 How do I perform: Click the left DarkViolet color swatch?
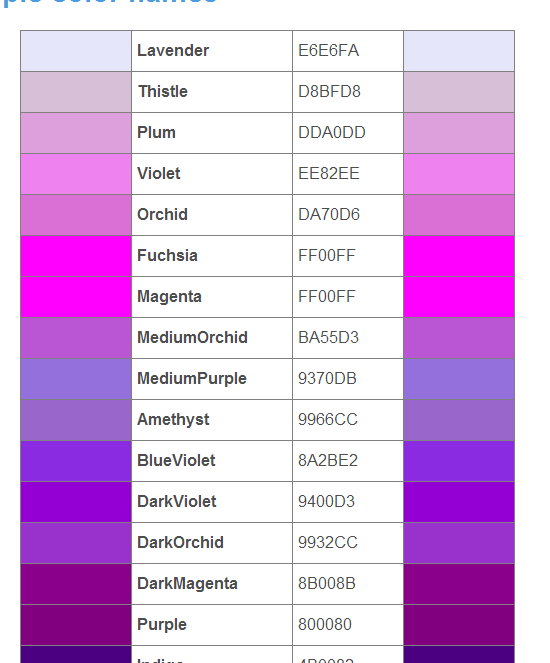(76, 502)
